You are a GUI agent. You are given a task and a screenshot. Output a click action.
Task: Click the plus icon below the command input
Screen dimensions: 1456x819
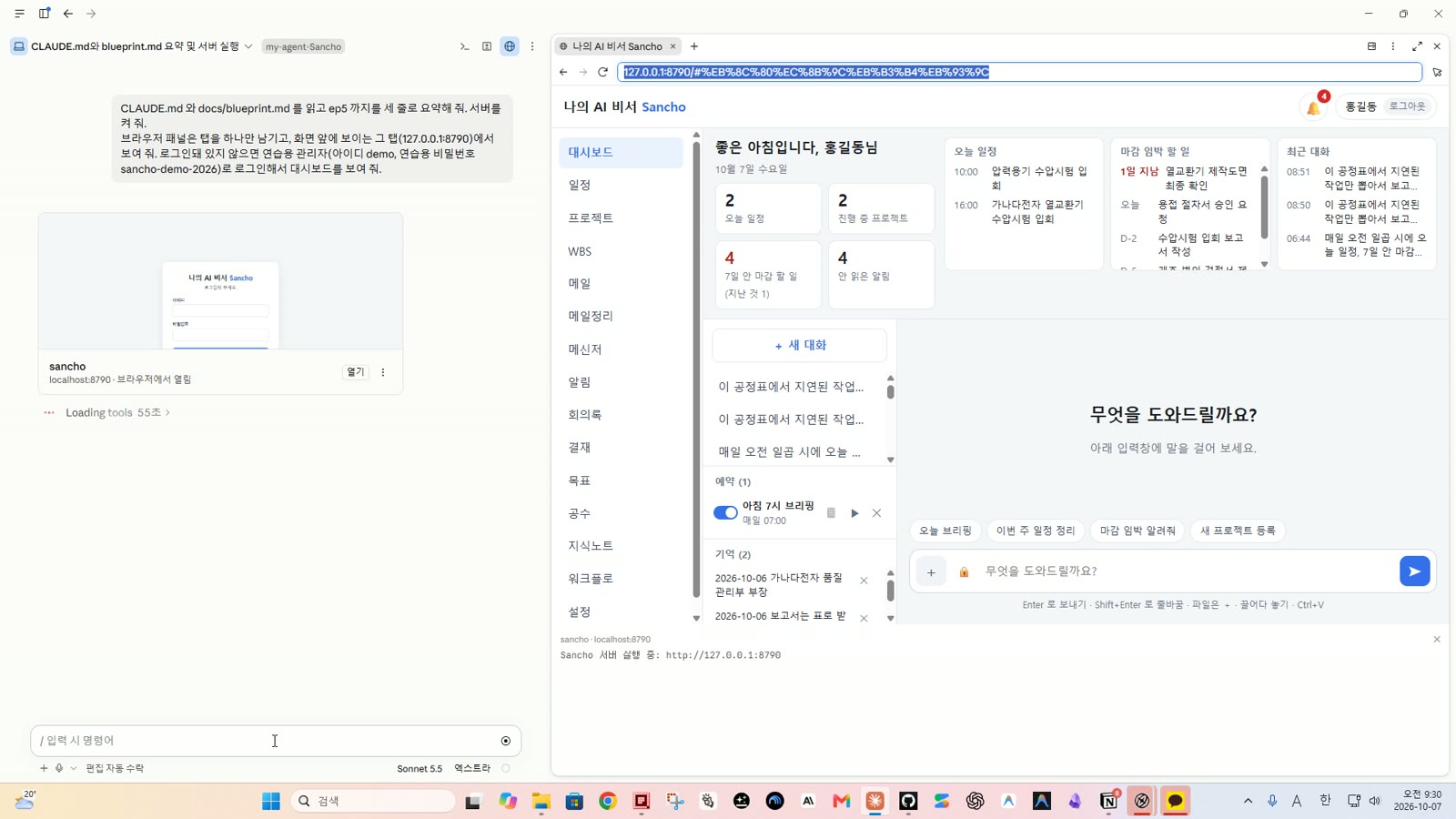(x=44, y=768)
